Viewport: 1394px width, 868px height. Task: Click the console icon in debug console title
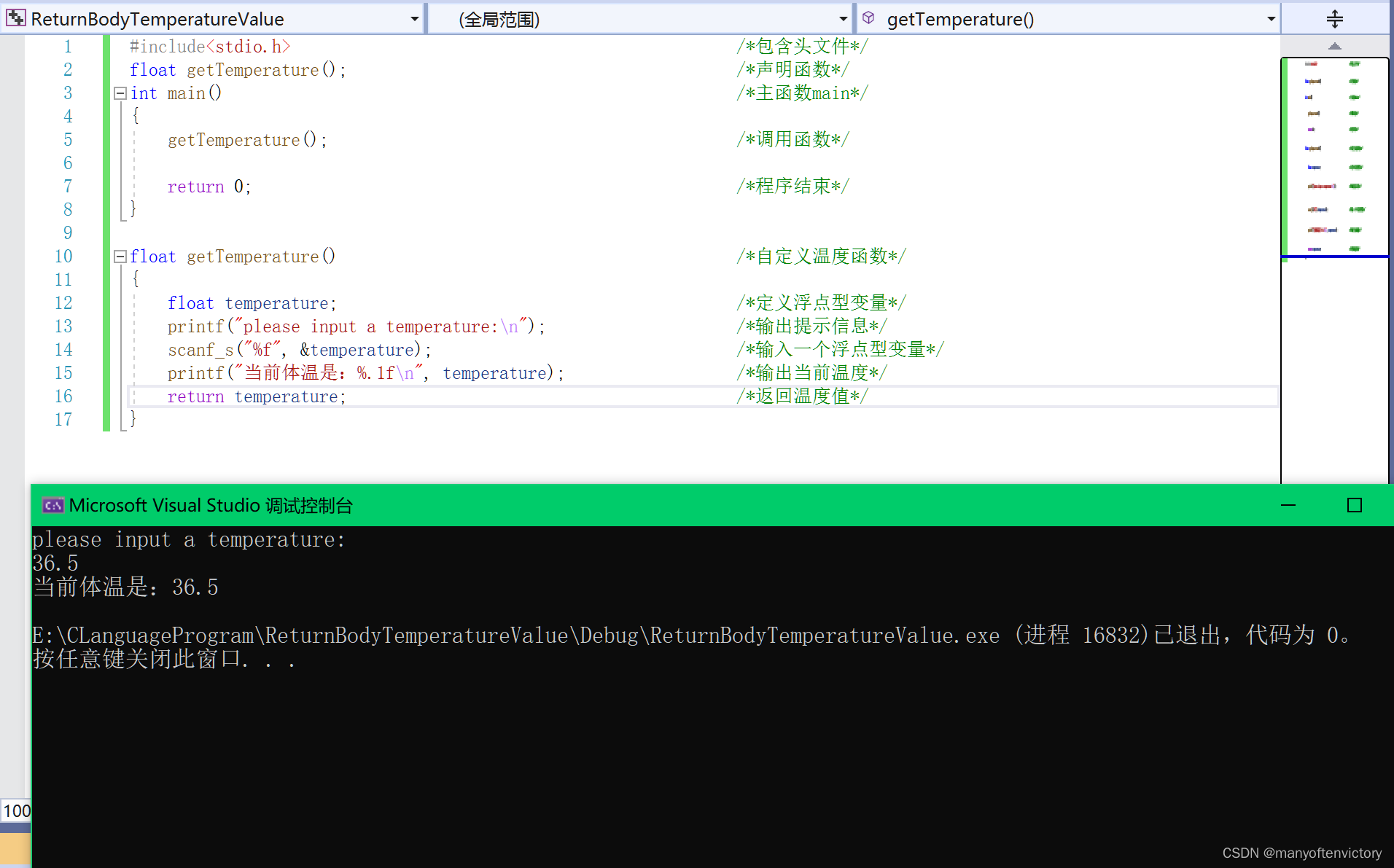coord(53,505)
